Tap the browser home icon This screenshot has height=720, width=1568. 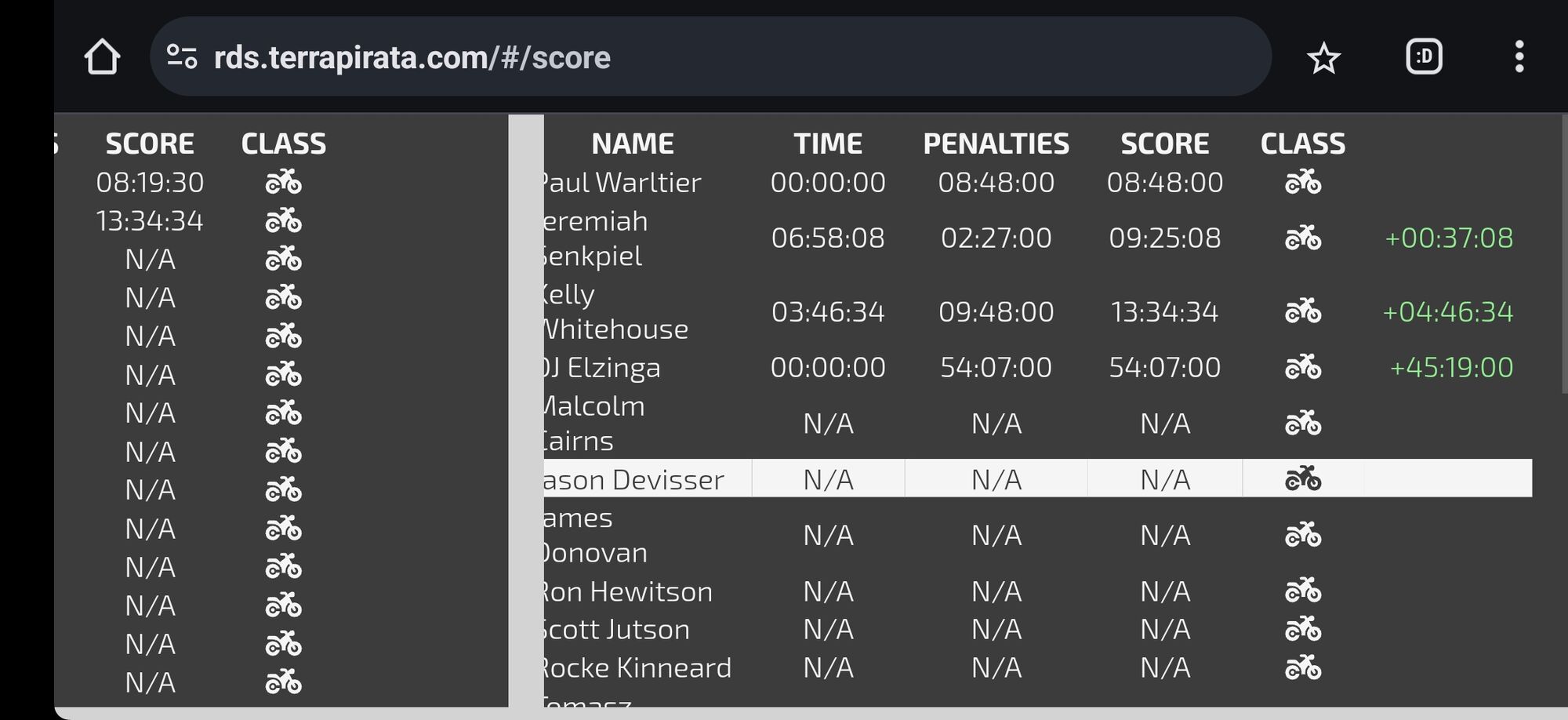(x=102, y=57)
